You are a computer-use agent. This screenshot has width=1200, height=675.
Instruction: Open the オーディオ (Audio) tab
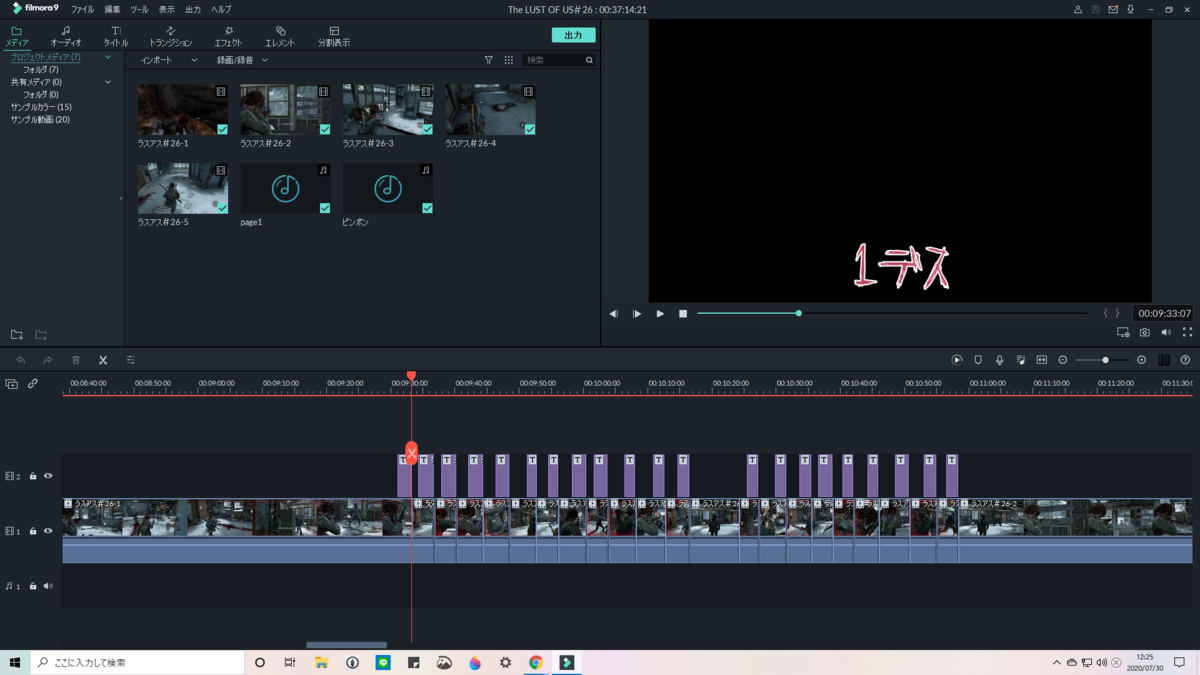coord(66,37)
